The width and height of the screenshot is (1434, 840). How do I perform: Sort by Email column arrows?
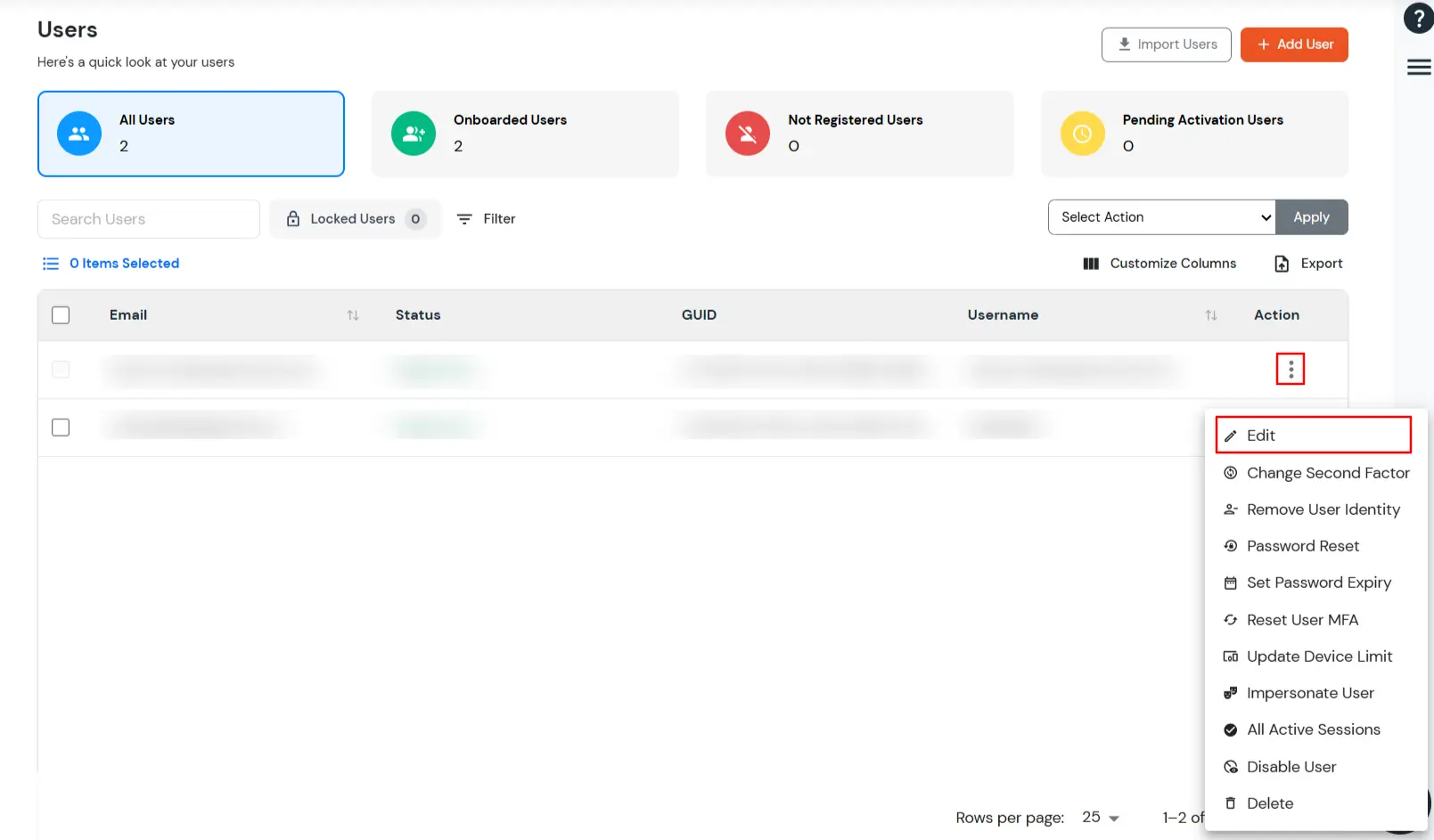point(353,315)
